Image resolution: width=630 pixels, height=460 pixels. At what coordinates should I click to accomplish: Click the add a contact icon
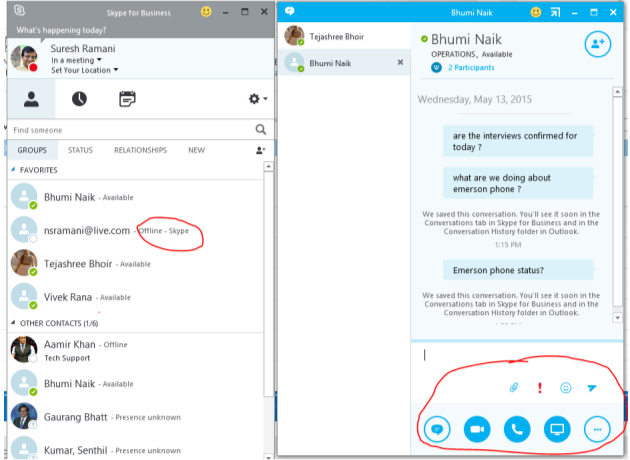260,150
